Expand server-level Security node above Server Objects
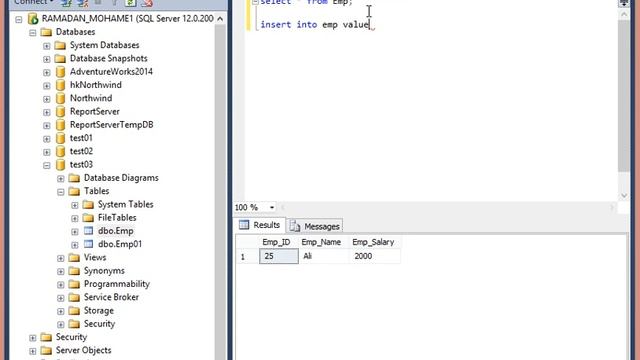Viewport: 640px width, 360px height. click(33, 338)
